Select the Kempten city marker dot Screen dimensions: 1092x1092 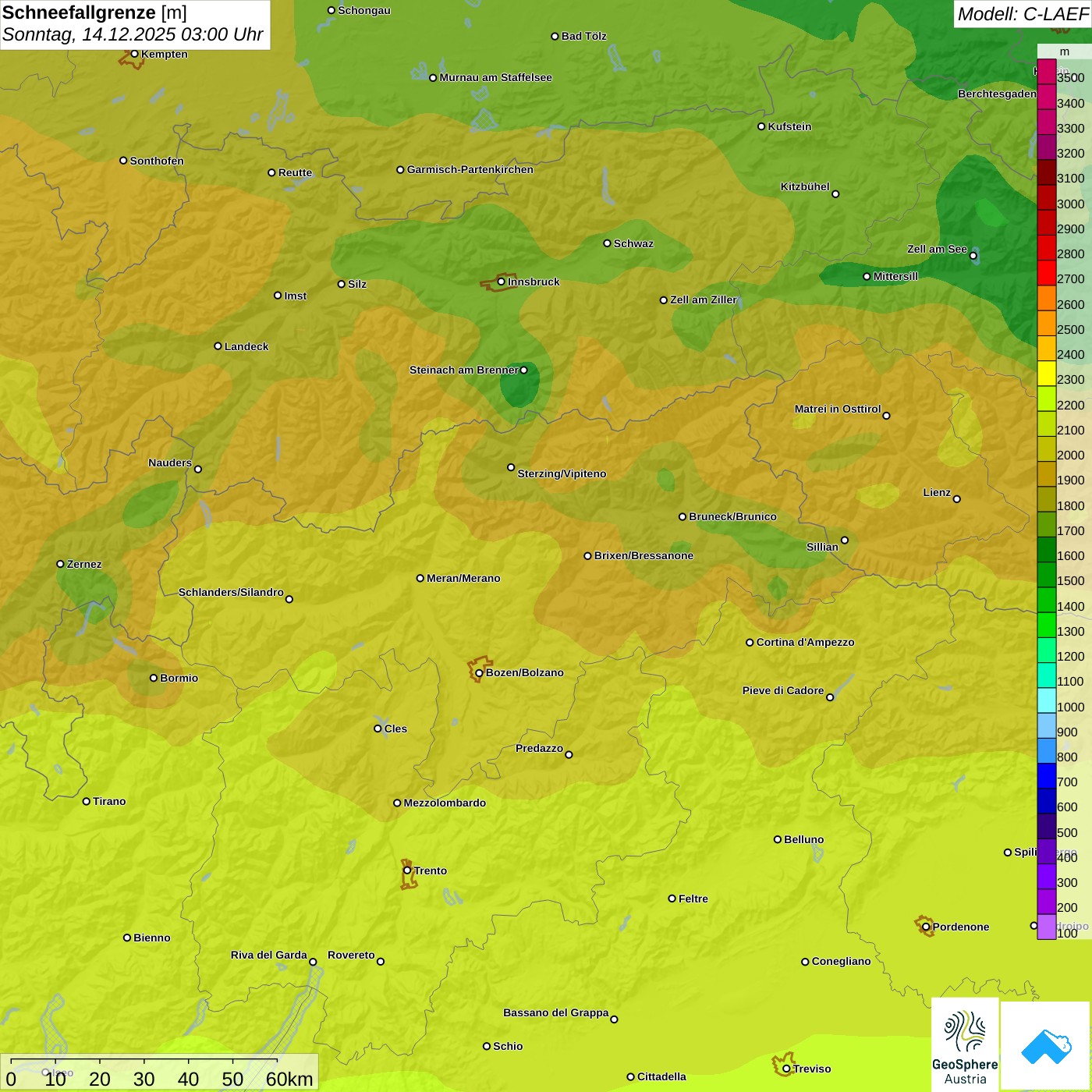click(x=135, y=54)
